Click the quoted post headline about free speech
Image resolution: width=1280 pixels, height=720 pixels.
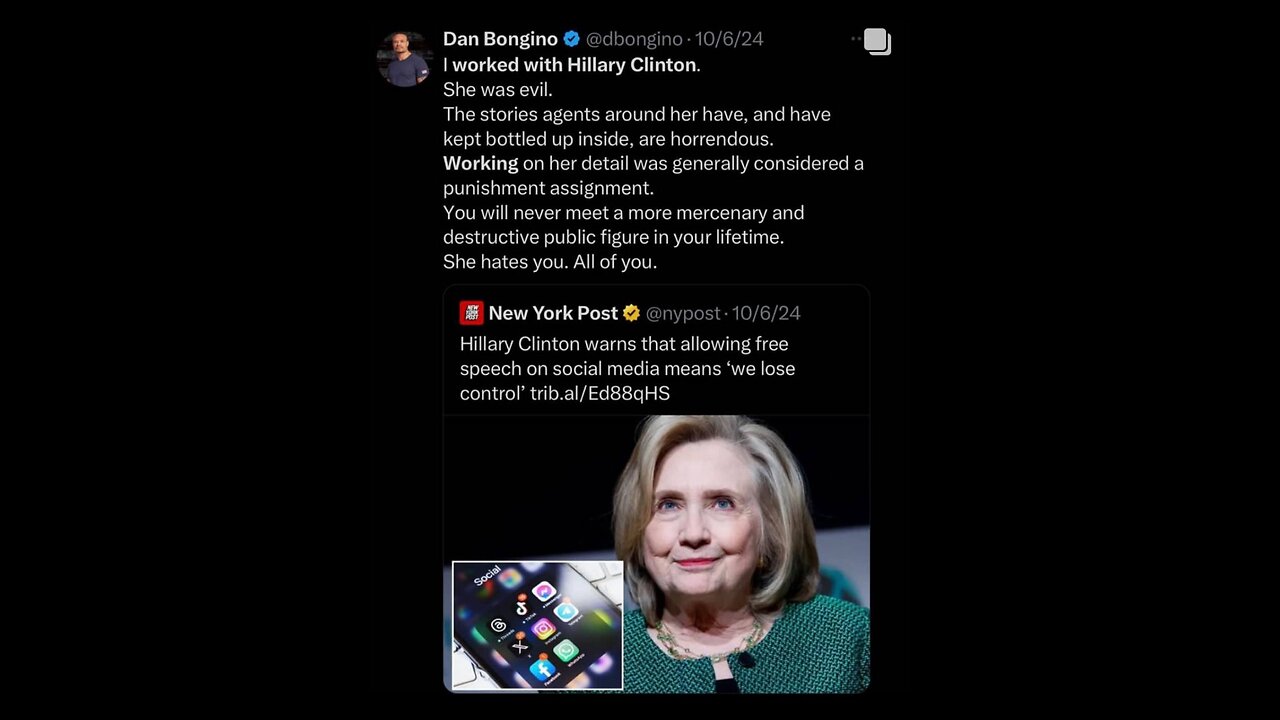pyautogui.click(x=627, y=368)
